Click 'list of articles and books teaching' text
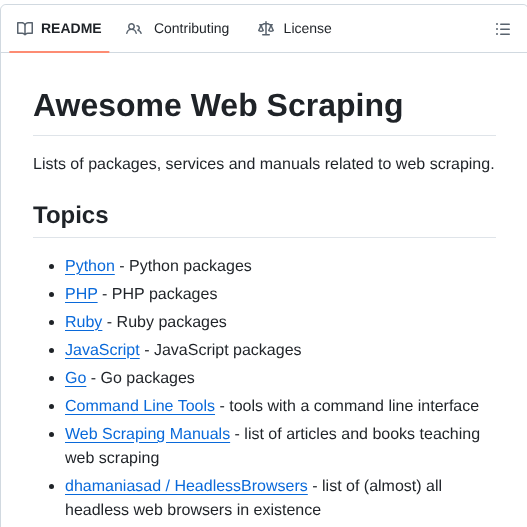This screenshot has height=527, width=527. (x=362, y=434)
